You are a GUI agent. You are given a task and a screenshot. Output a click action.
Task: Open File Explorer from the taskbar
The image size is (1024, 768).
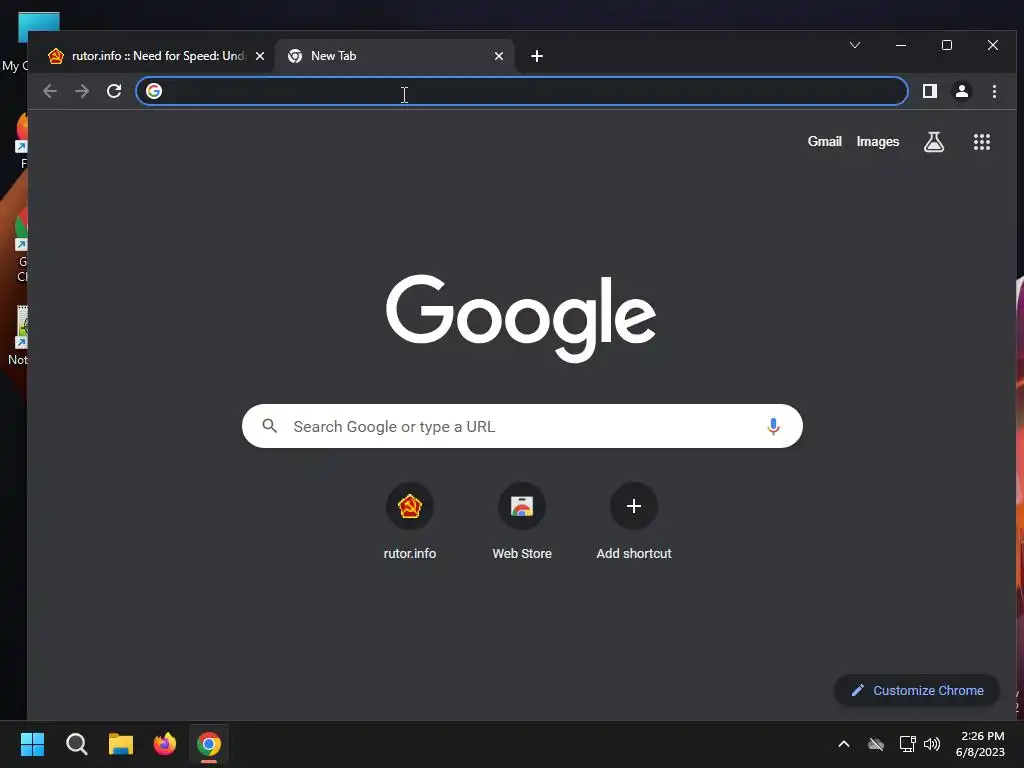tap(121, 744)
